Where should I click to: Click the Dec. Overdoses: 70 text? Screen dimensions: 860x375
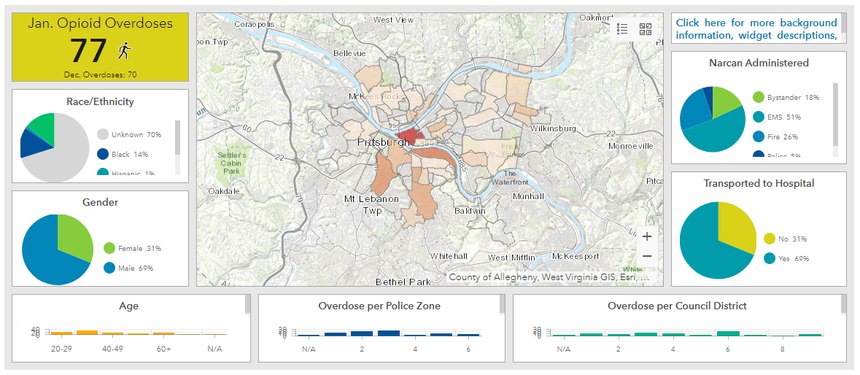click(100, 75)
